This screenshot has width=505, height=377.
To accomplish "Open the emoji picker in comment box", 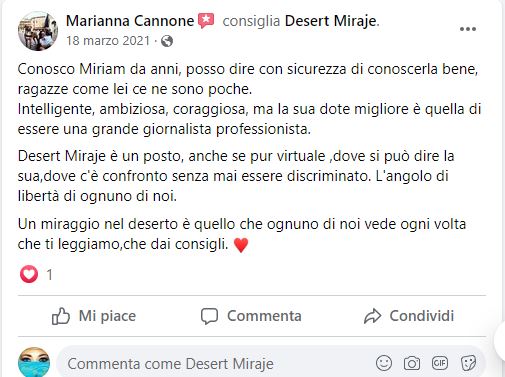I will point(384,363).
